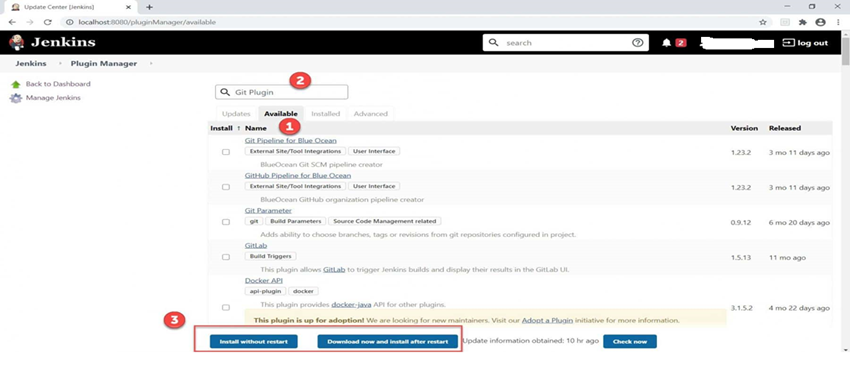Viewport: 850px width, 389px height.
Task: Close the Update Center browser tab
Action: (128, 7)
